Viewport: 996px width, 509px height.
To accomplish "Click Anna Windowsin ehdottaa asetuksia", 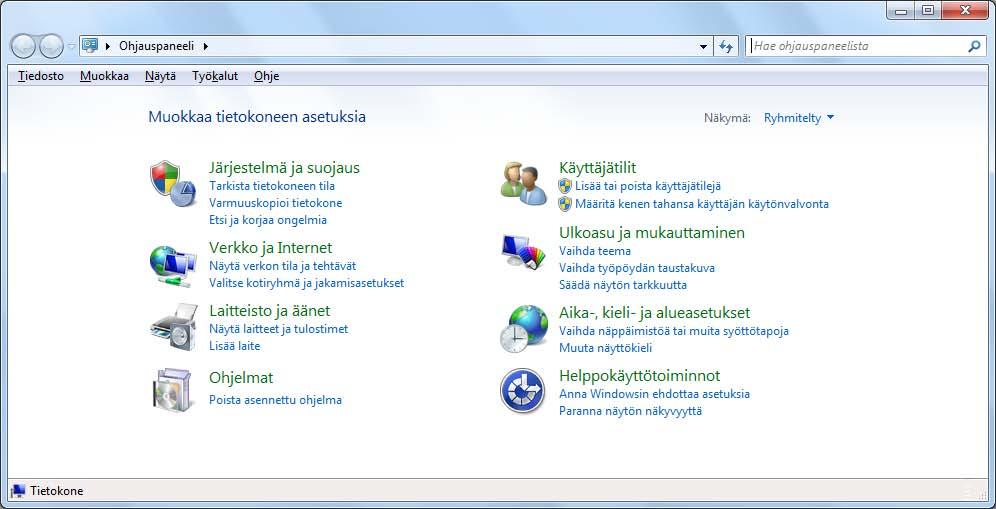I will coord(654,393).
